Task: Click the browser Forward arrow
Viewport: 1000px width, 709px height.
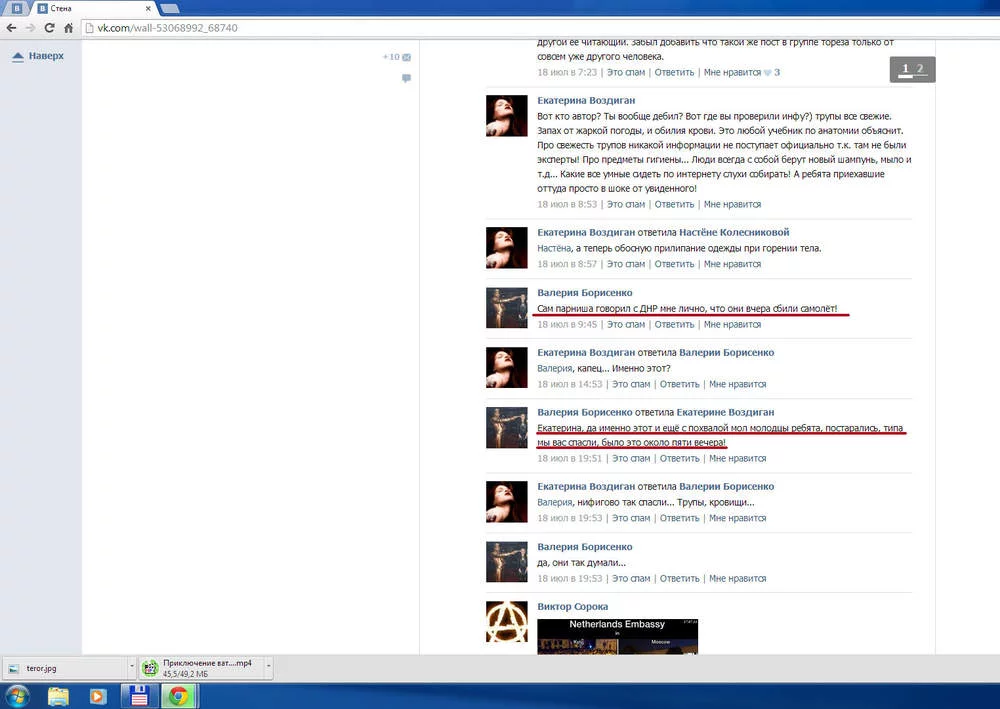Action: click(30, 28)
